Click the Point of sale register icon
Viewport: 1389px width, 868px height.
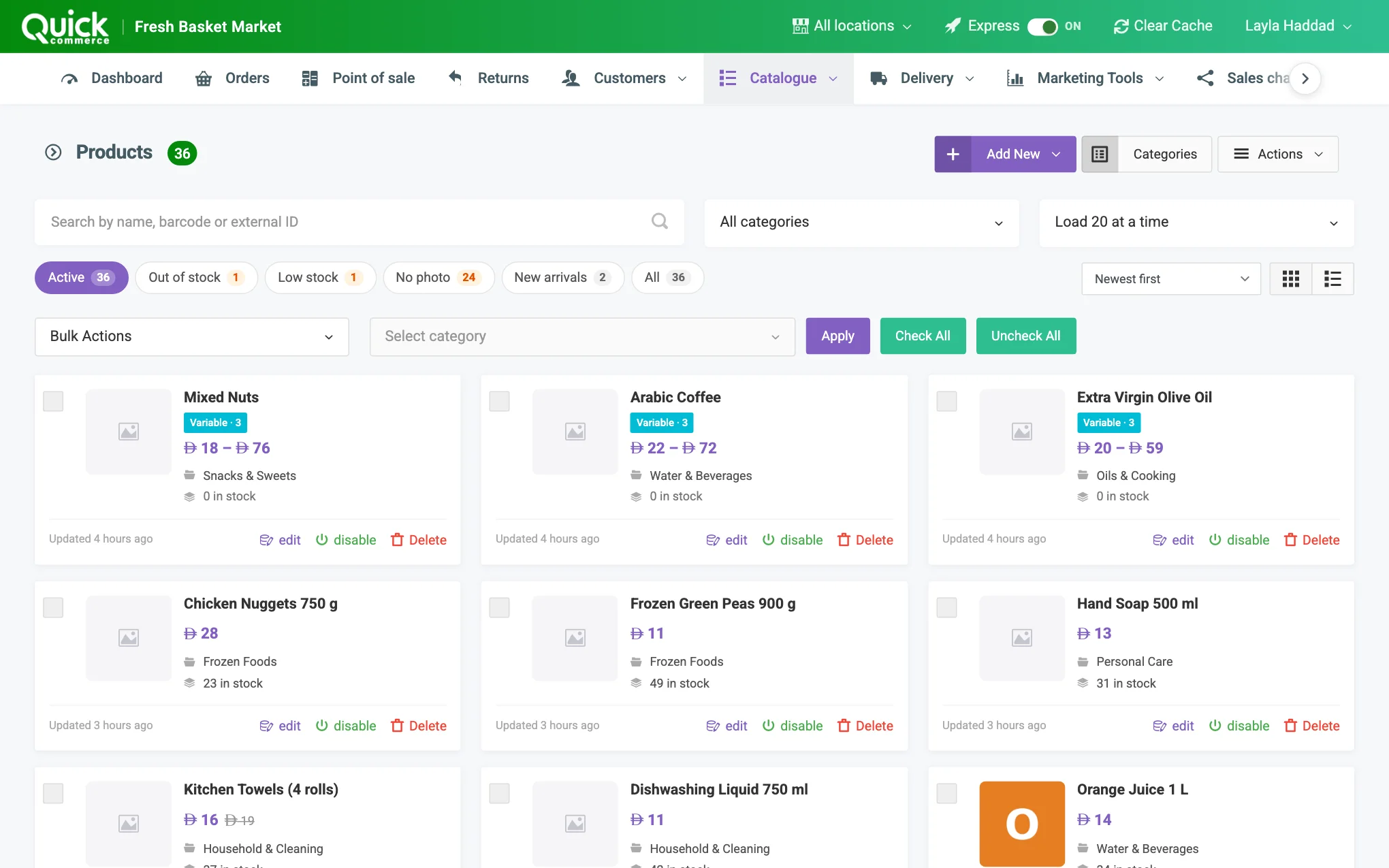tap(310, 78)
